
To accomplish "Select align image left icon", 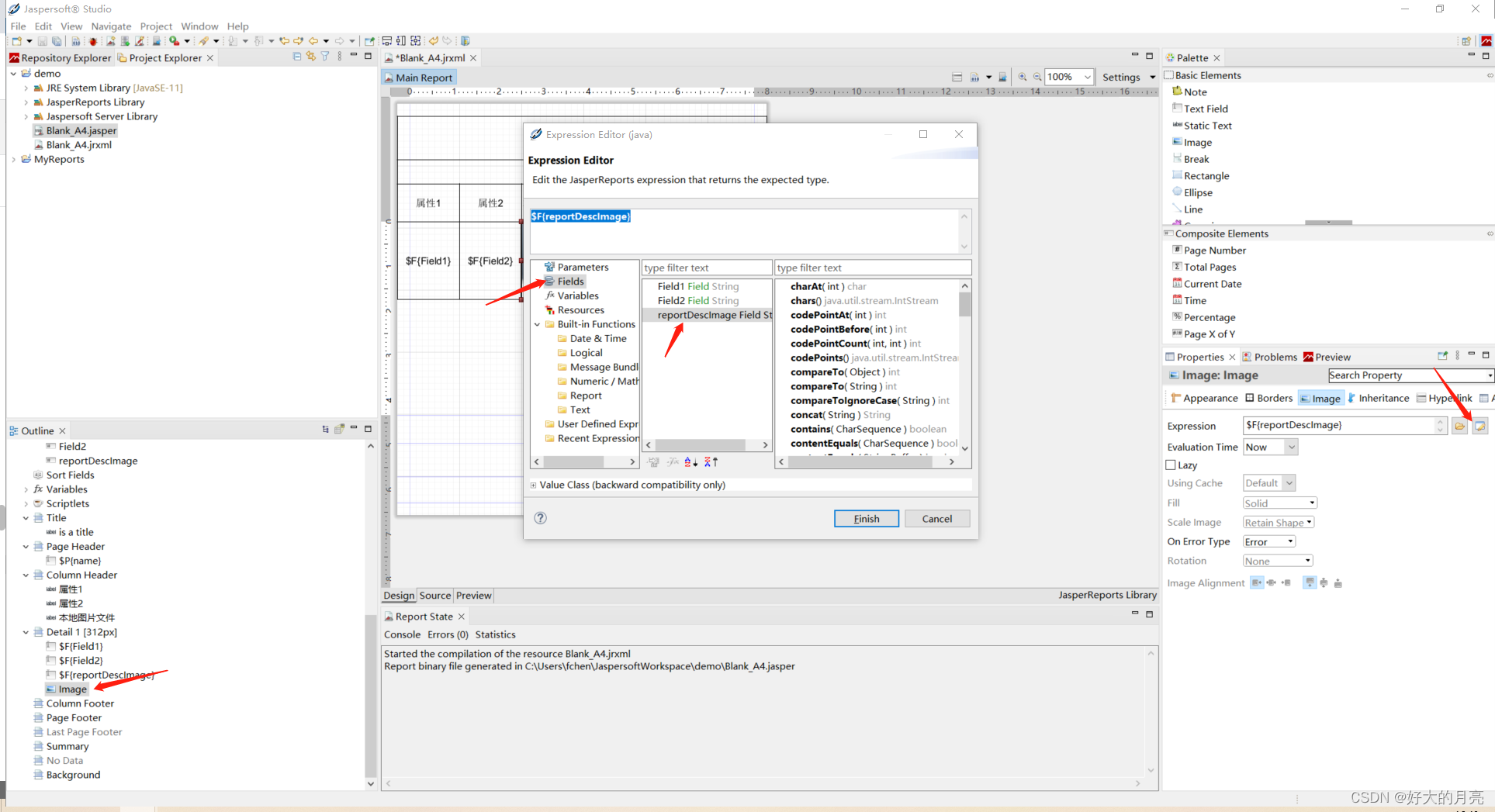I will coord(1257,582).
